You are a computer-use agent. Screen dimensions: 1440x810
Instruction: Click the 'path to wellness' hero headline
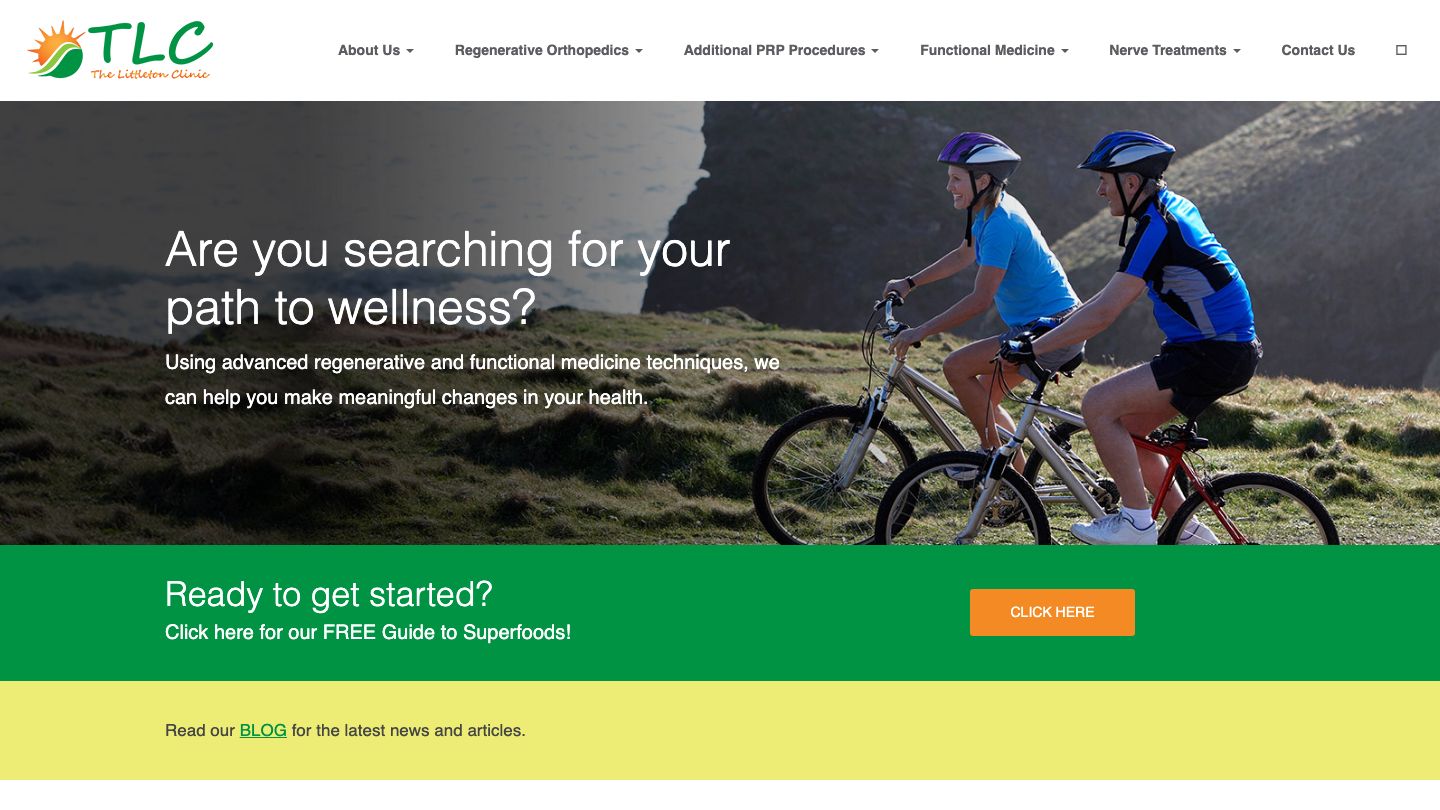pyautogui.click(x=447, y=278)
